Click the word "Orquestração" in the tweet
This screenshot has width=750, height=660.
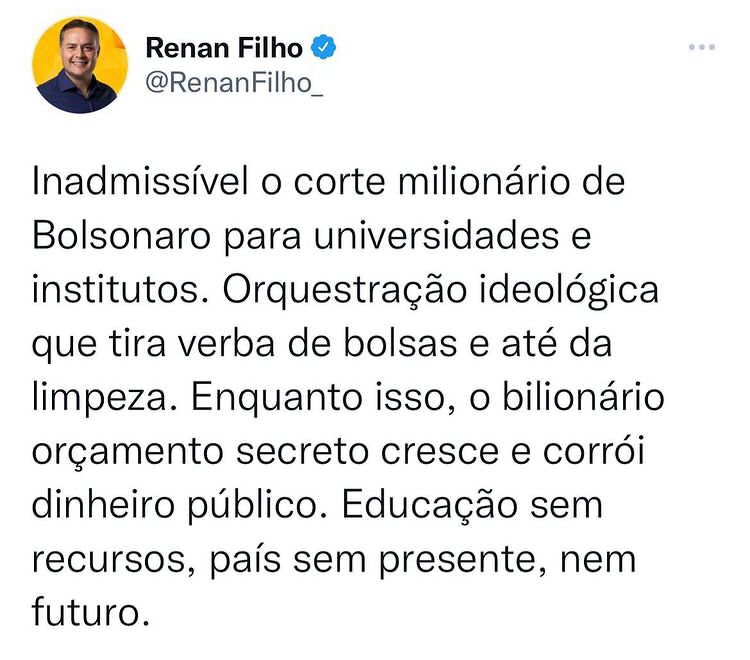point(344,291)
